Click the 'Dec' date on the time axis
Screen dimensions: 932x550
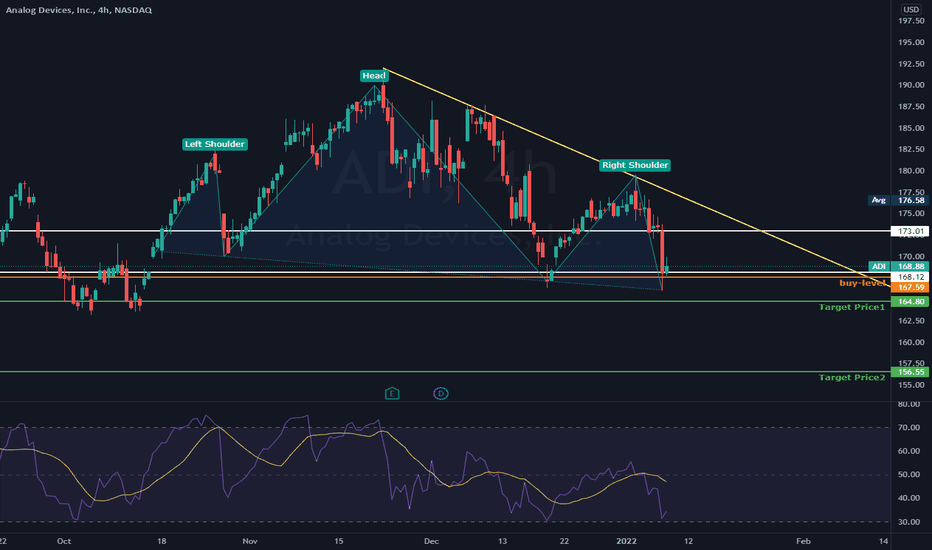point(432,541)
